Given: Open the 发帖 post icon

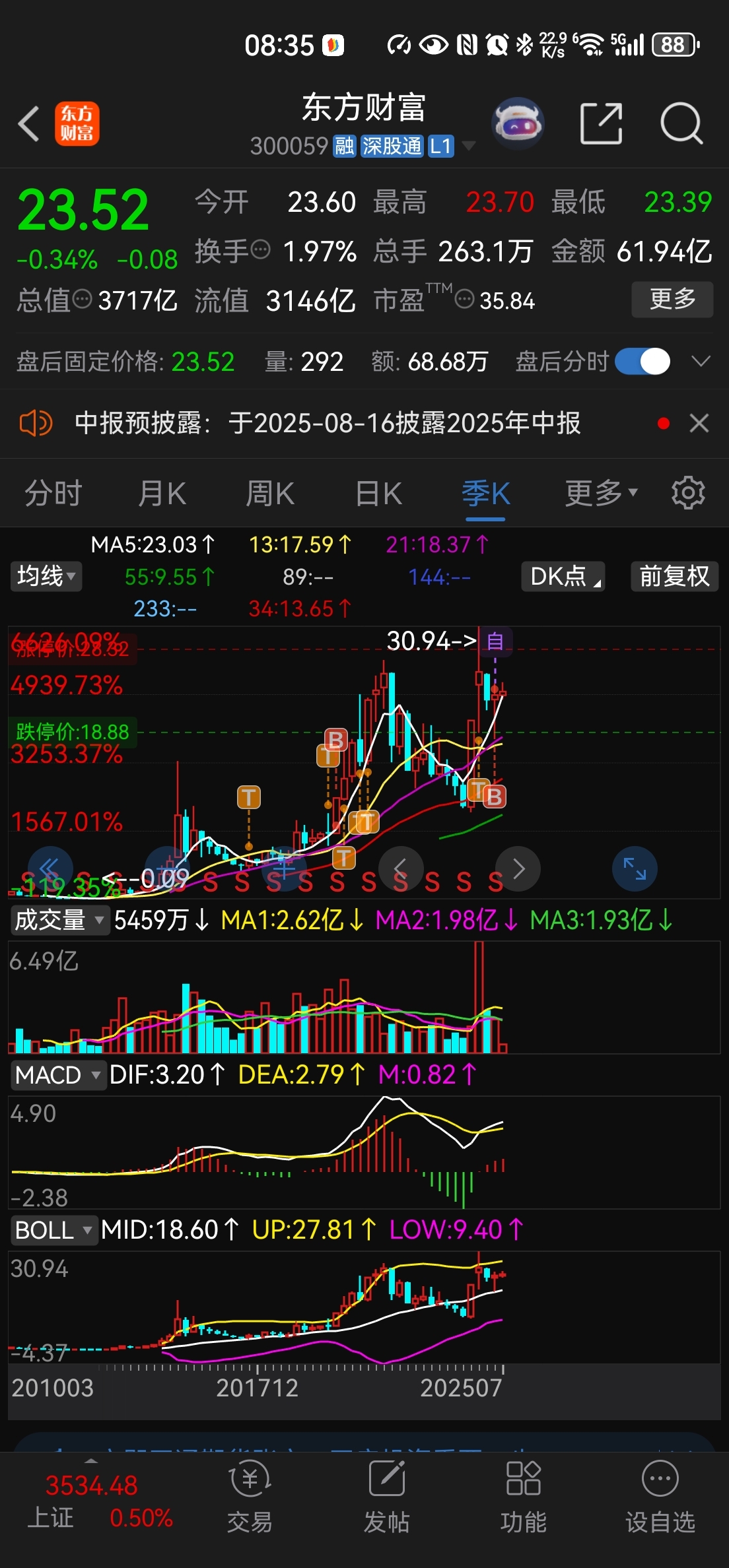Looking at the screenshot, I should pos(387,1497).
